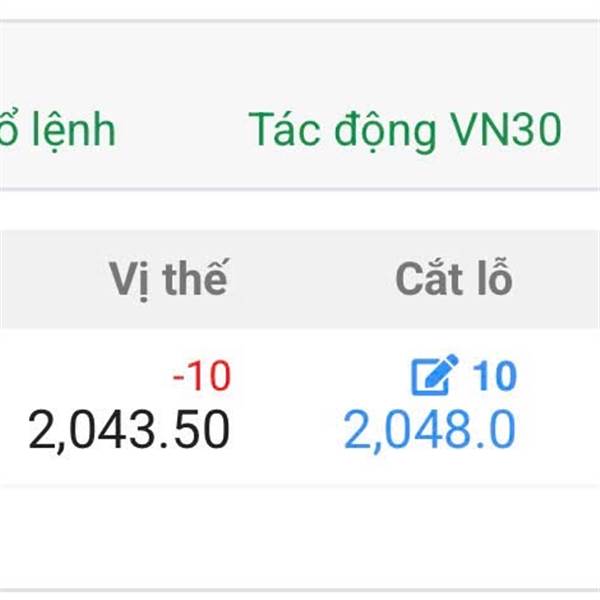Click the bottom separator line of the screen
The image size is (600, 600).
coord(300,591)
